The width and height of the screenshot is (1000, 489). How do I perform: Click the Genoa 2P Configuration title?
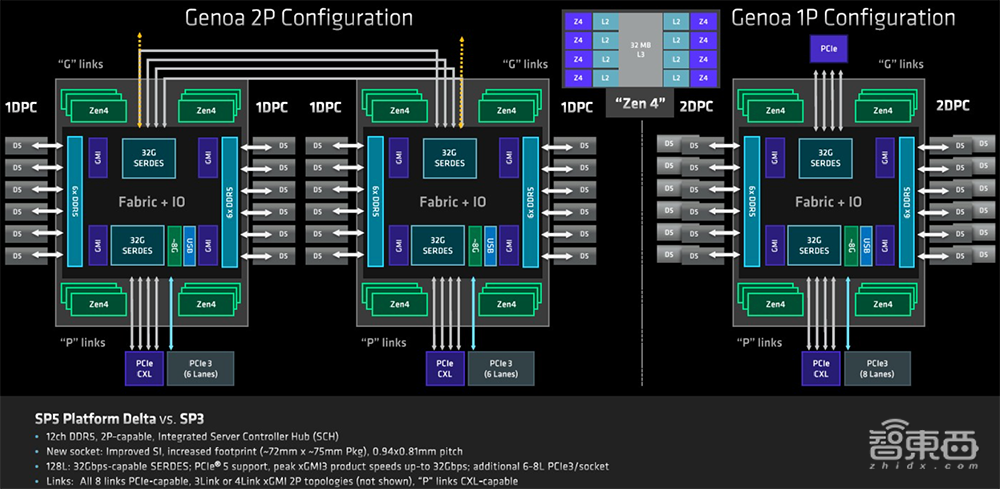pyautogui.click(x=282, y=18)
